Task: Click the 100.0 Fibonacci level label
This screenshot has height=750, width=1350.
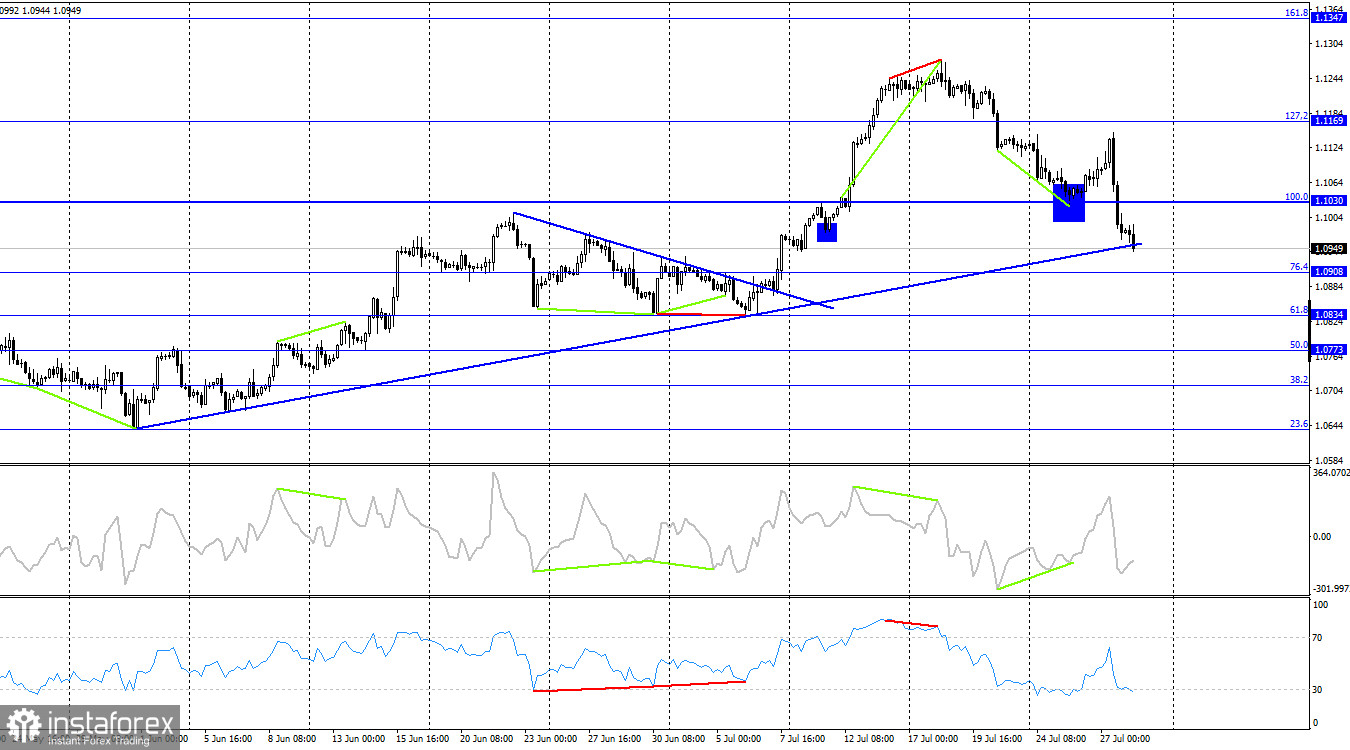Action: (1296, 197)
